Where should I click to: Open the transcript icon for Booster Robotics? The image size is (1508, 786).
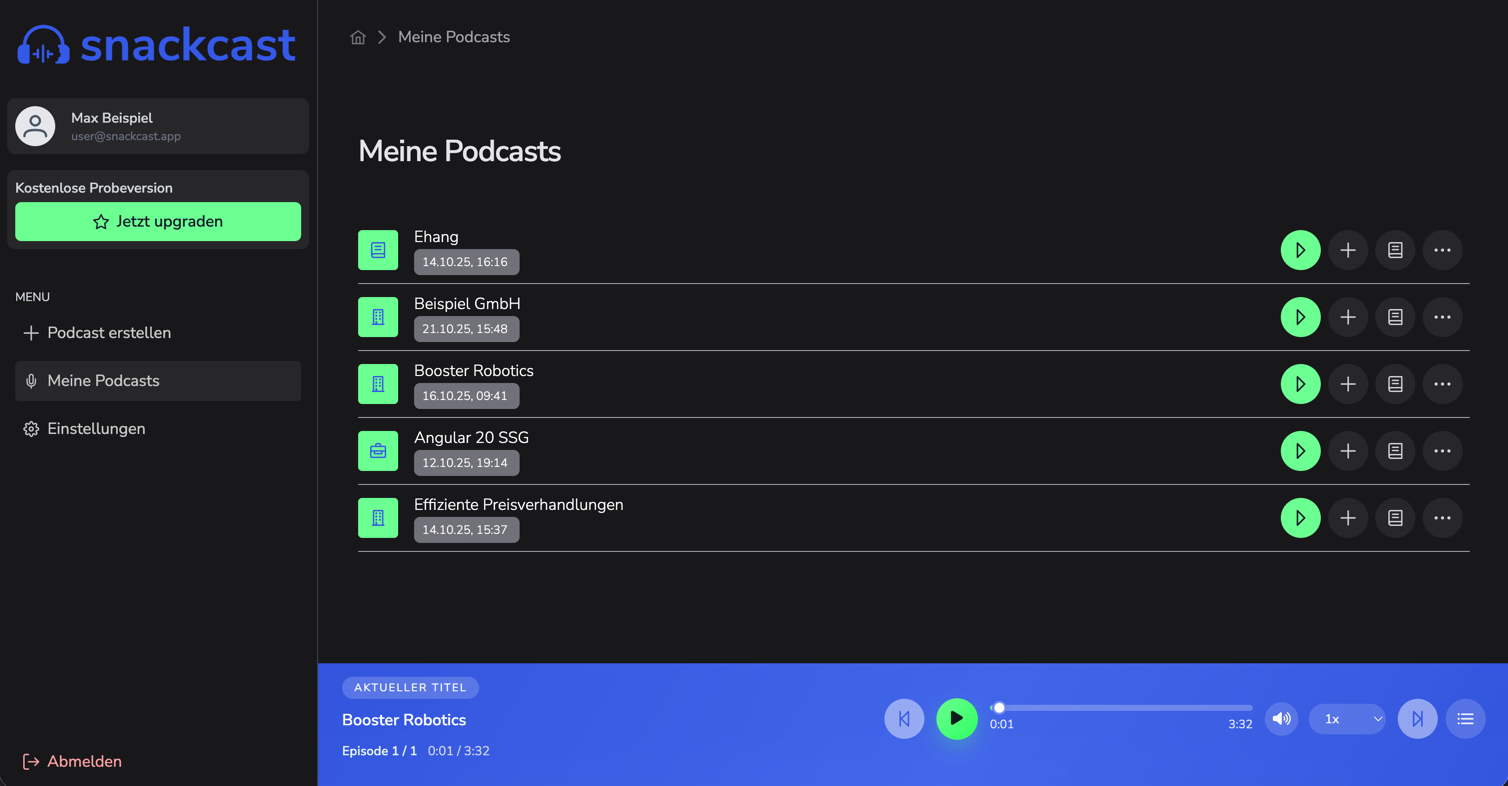[x=1395, y=384]
